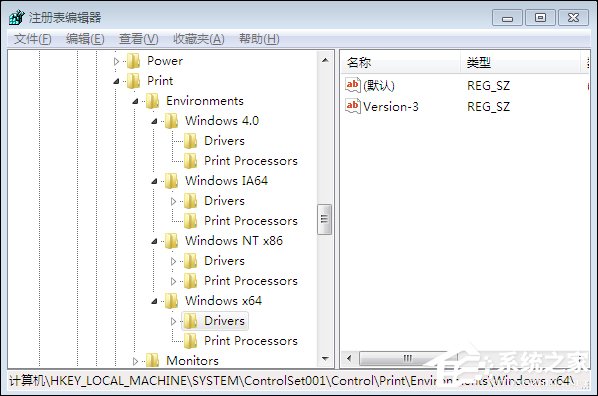Screen dimensions: 598x396
Task: Click the Windows NT x86 folder icon
Action: [x=171, y=241]
